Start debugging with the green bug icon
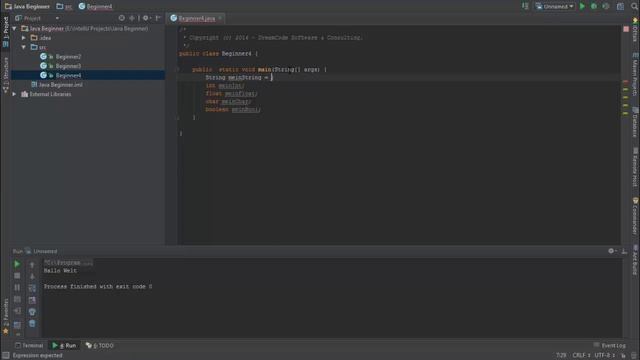This screenshot has width=640, height=360. 594,6
